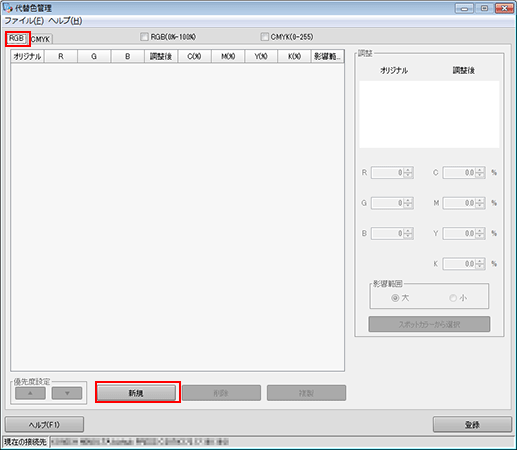Enable the RGB(0%-100%) checkbox
The height and width of the screenshot is (450, 517).
(144, 37)
